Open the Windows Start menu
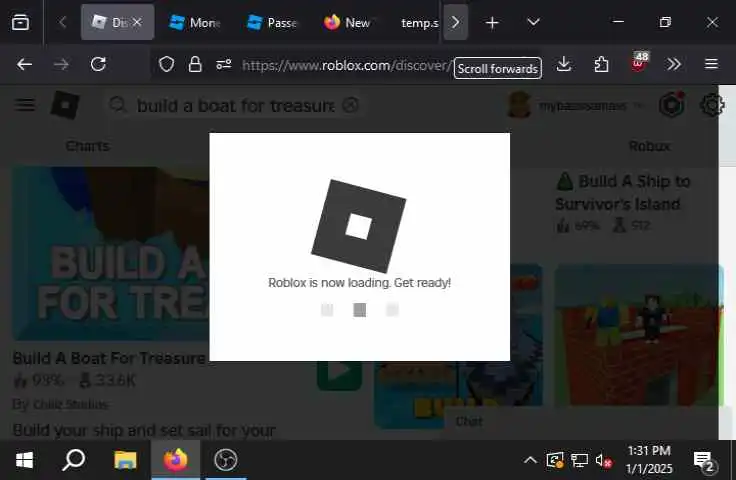Screen dimensions: 736x480 tap(24, 460)
